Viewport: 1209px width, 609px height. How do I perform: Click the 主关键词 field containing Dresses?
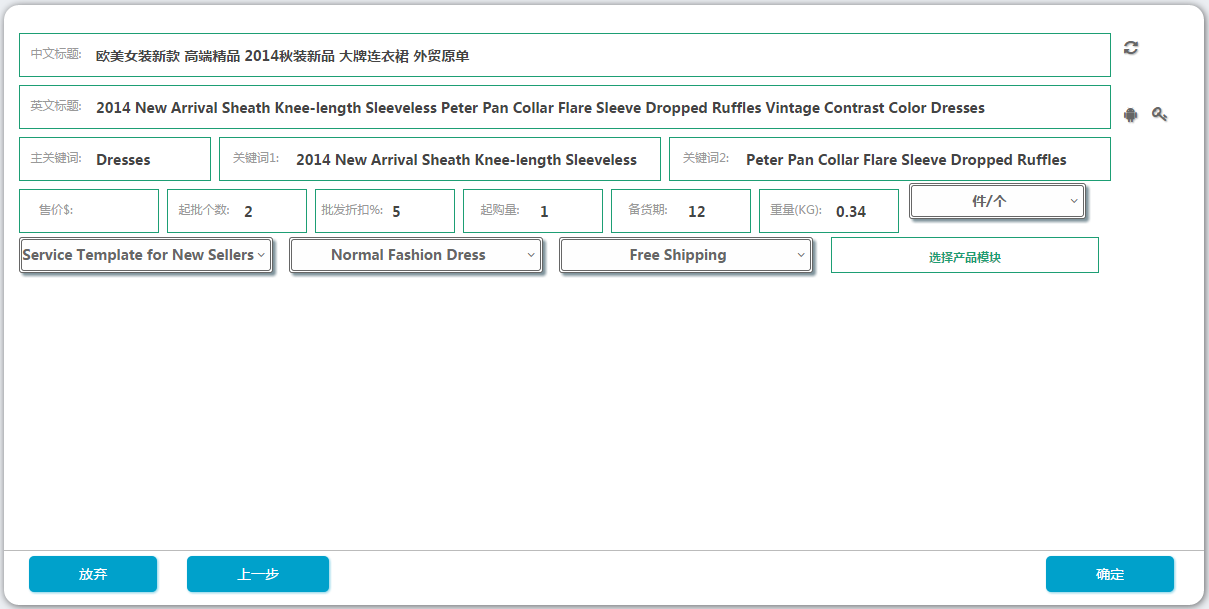point(115,159)
